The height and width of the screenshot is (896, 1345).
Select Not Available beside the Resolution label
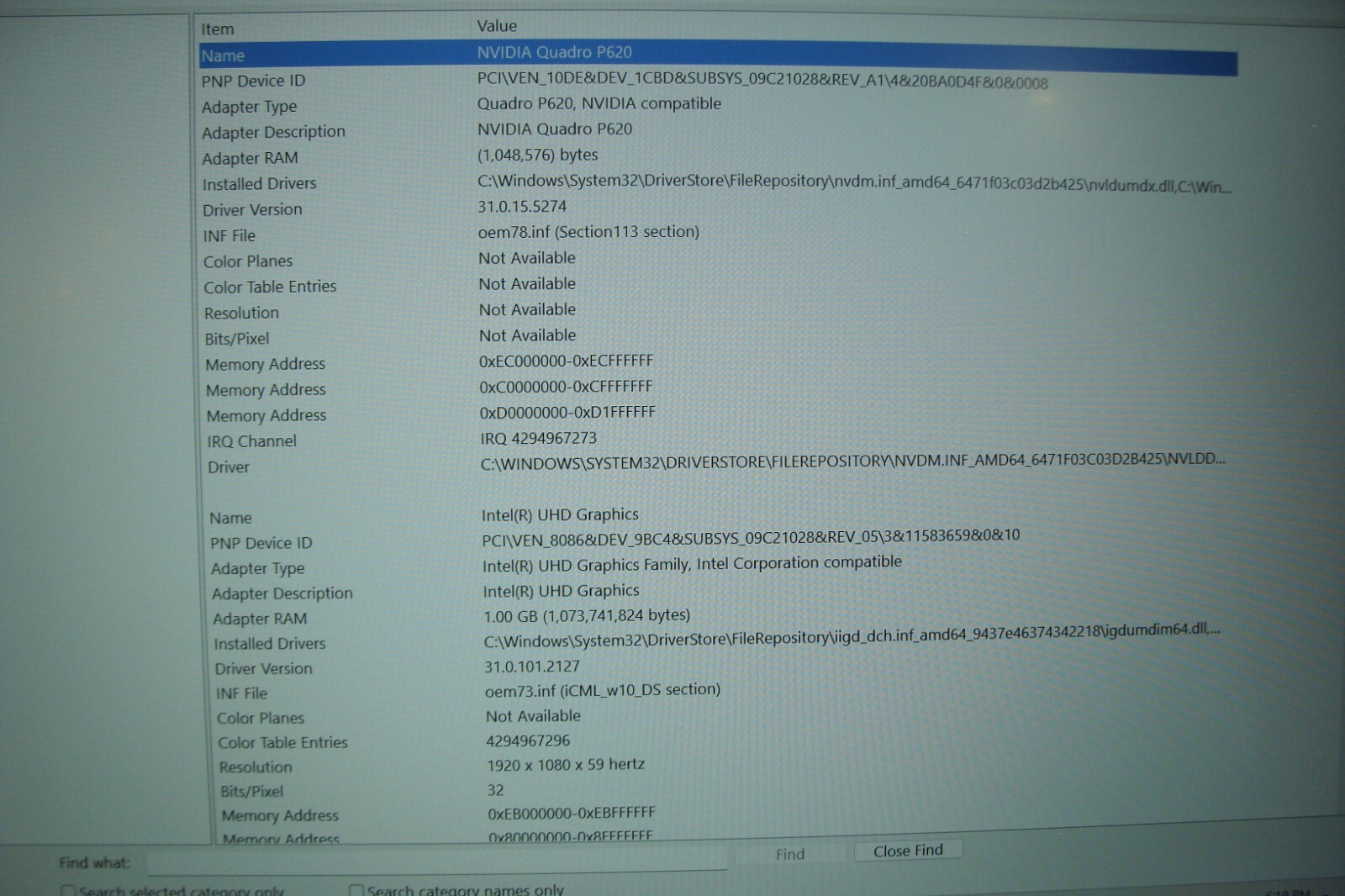527,309
